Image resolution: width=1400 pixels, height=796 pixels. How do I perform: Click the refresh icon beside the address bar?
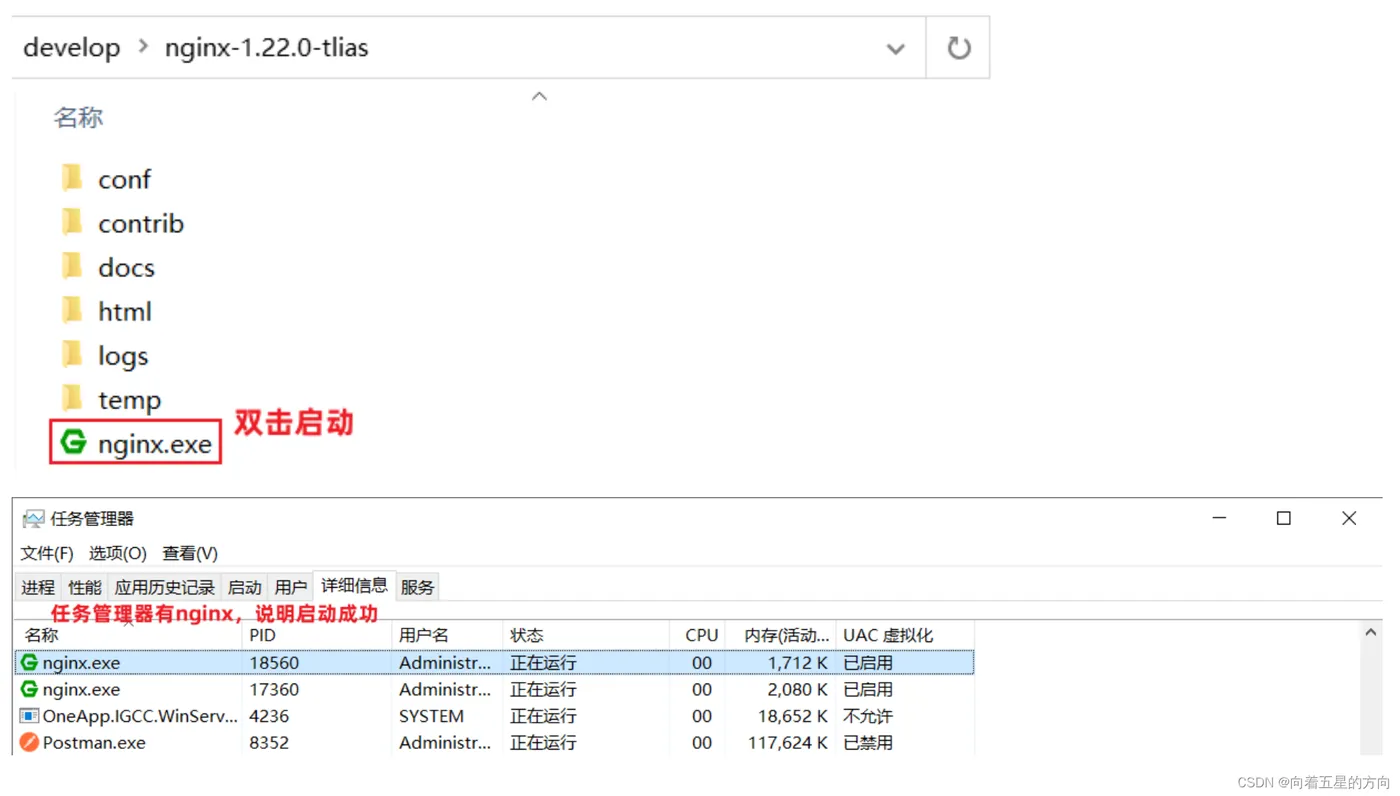point(958,47)
